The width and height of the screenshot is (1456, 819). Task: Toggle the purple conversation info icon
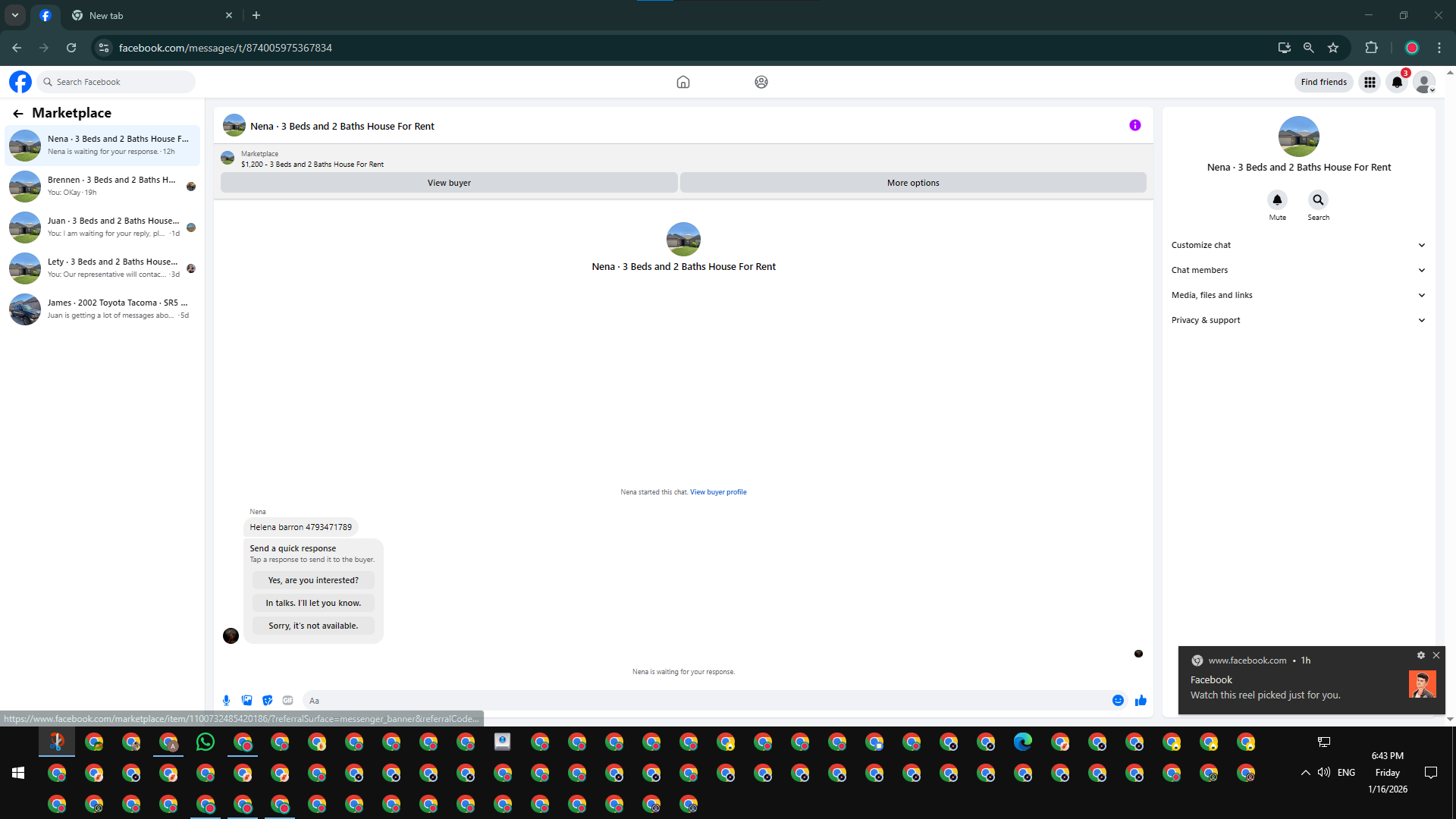point(1134,126)
